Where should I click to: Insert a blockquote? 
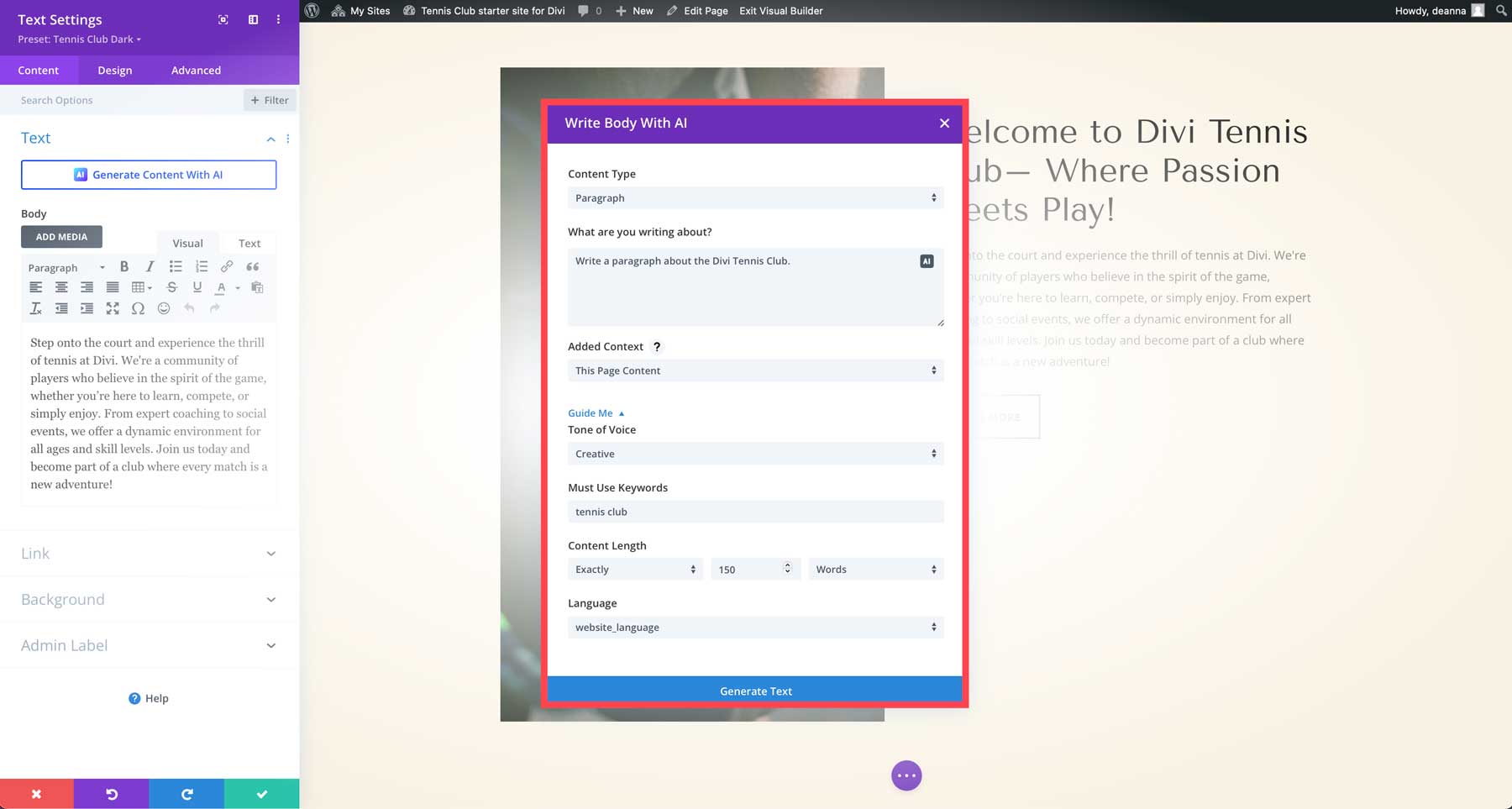(x=253, y=266)
